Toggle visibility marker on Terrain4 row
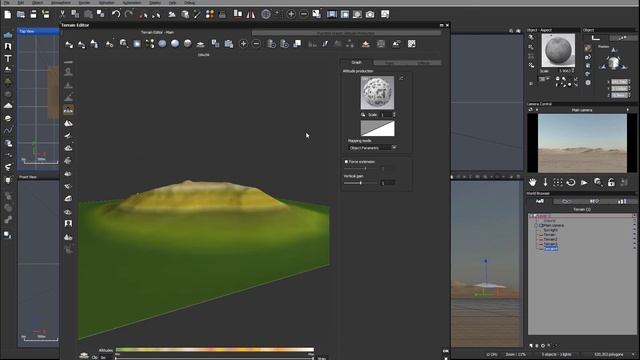Screen dimensions: 640x360 coord(634,248)
